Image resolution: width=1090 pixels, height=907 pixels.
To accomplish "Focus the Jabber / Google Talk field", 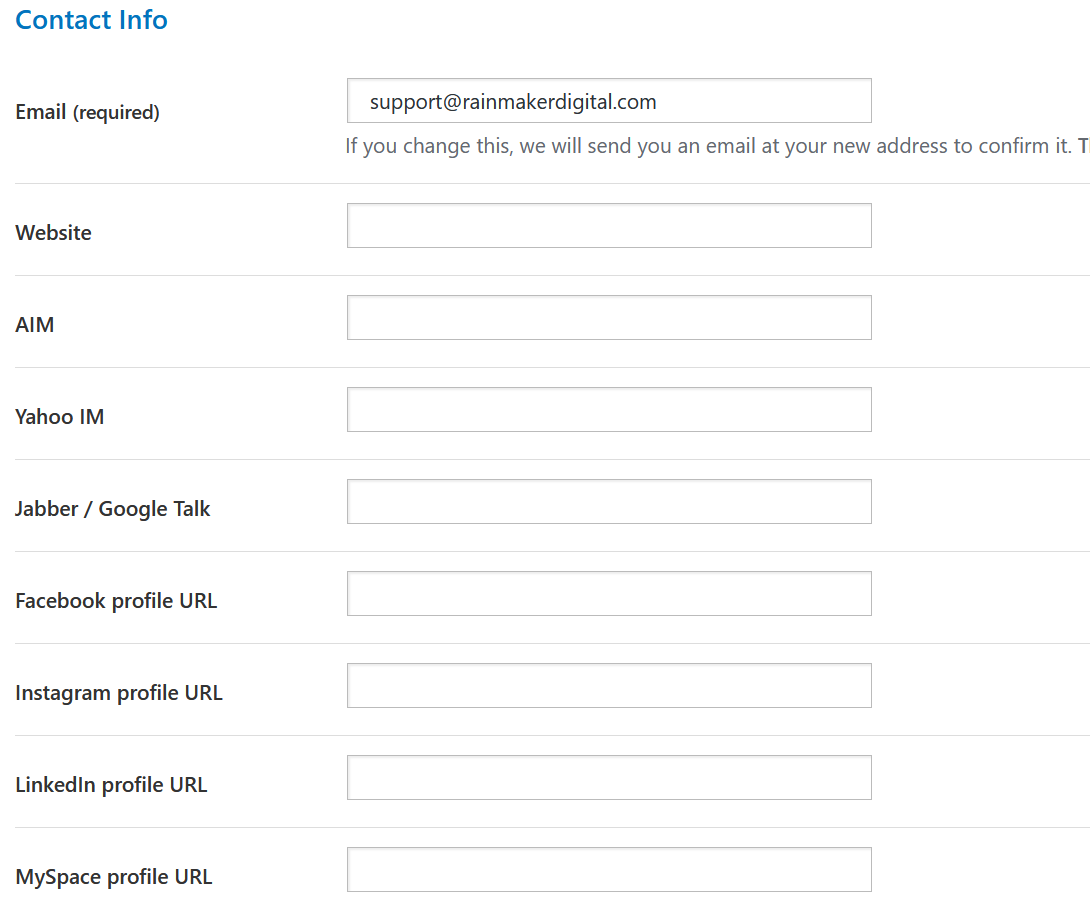I will 609,502.
